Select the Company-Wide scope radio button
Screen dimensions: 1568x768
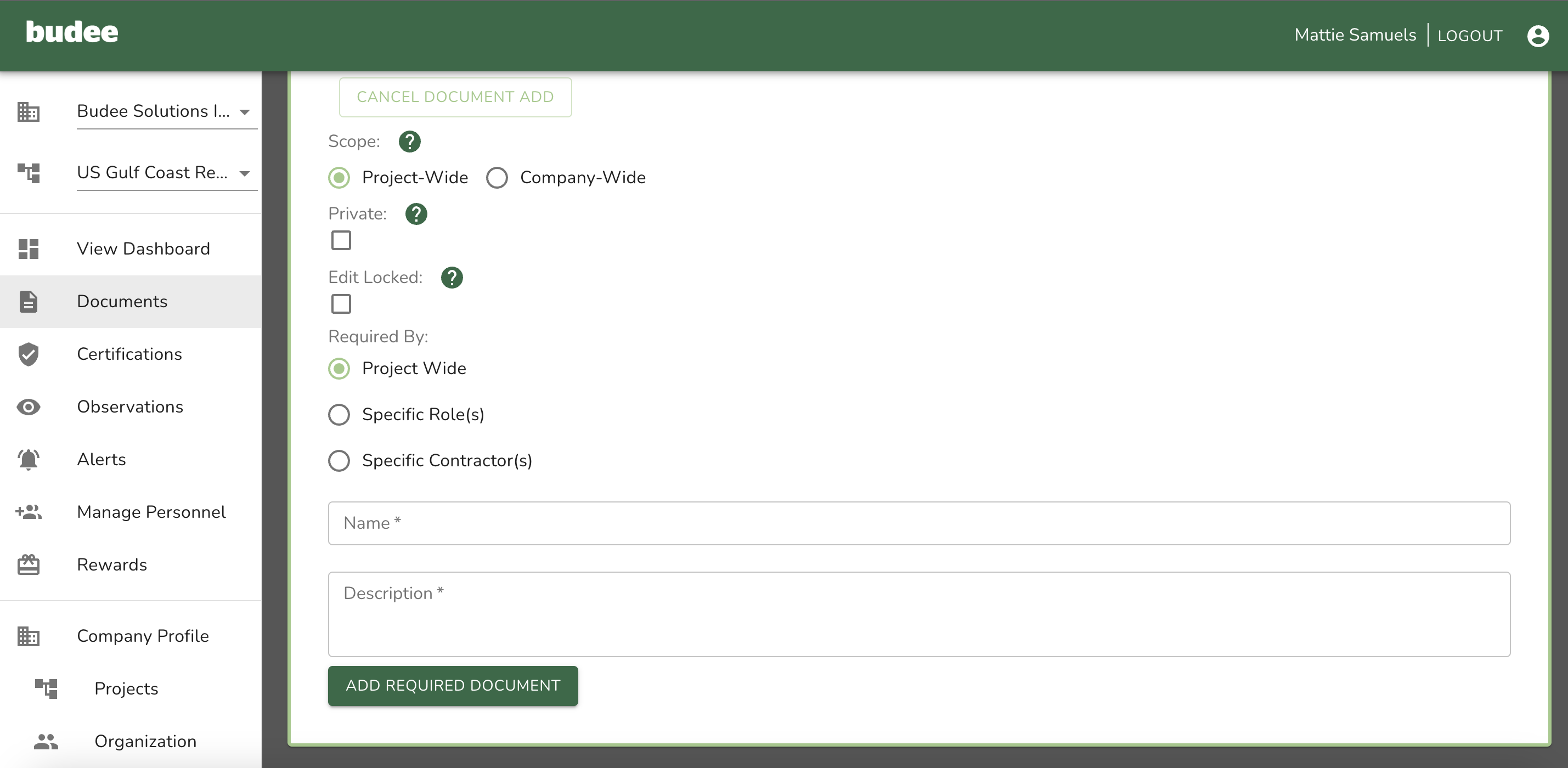coord(497,178)
